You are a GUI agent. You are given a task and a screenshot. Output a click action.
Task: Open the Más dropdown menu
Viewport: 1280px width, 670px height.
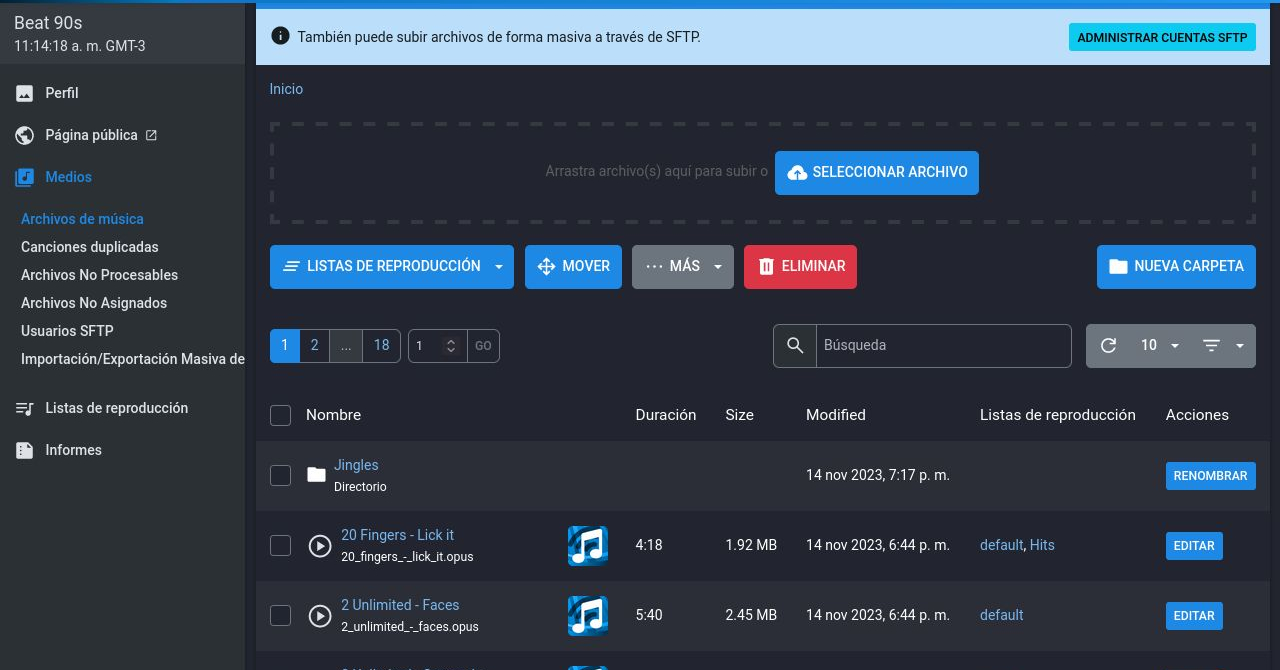683,267
